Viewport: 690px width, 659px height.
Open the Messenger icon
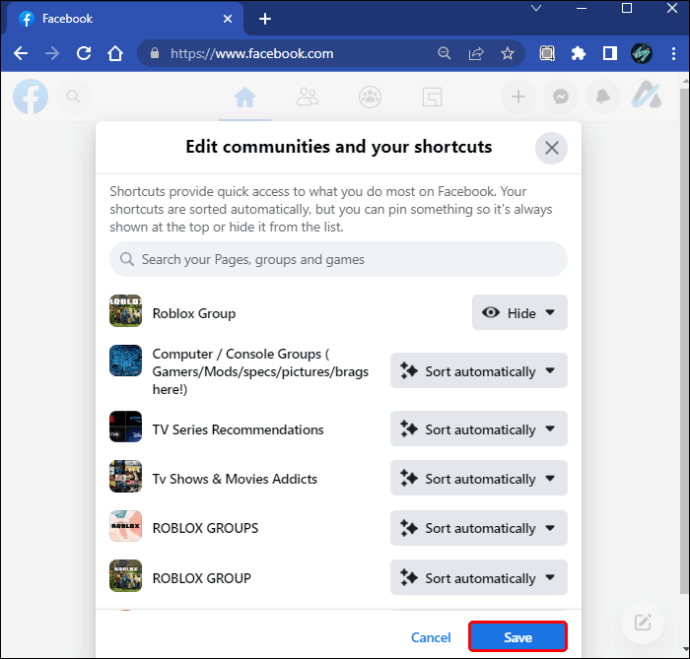[561, 97]
